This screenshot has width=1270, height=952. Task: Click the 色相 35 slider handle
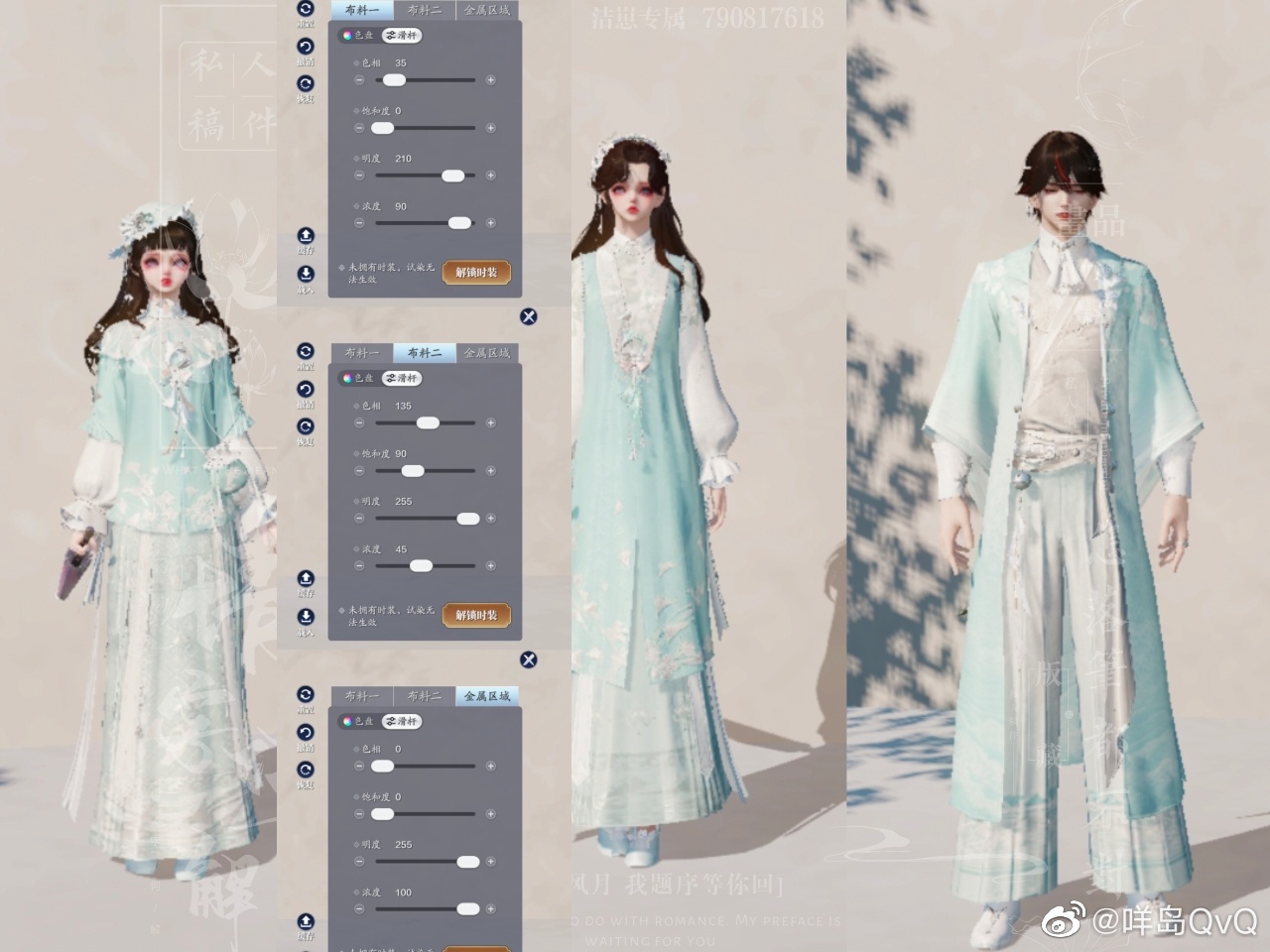[394, 80]
